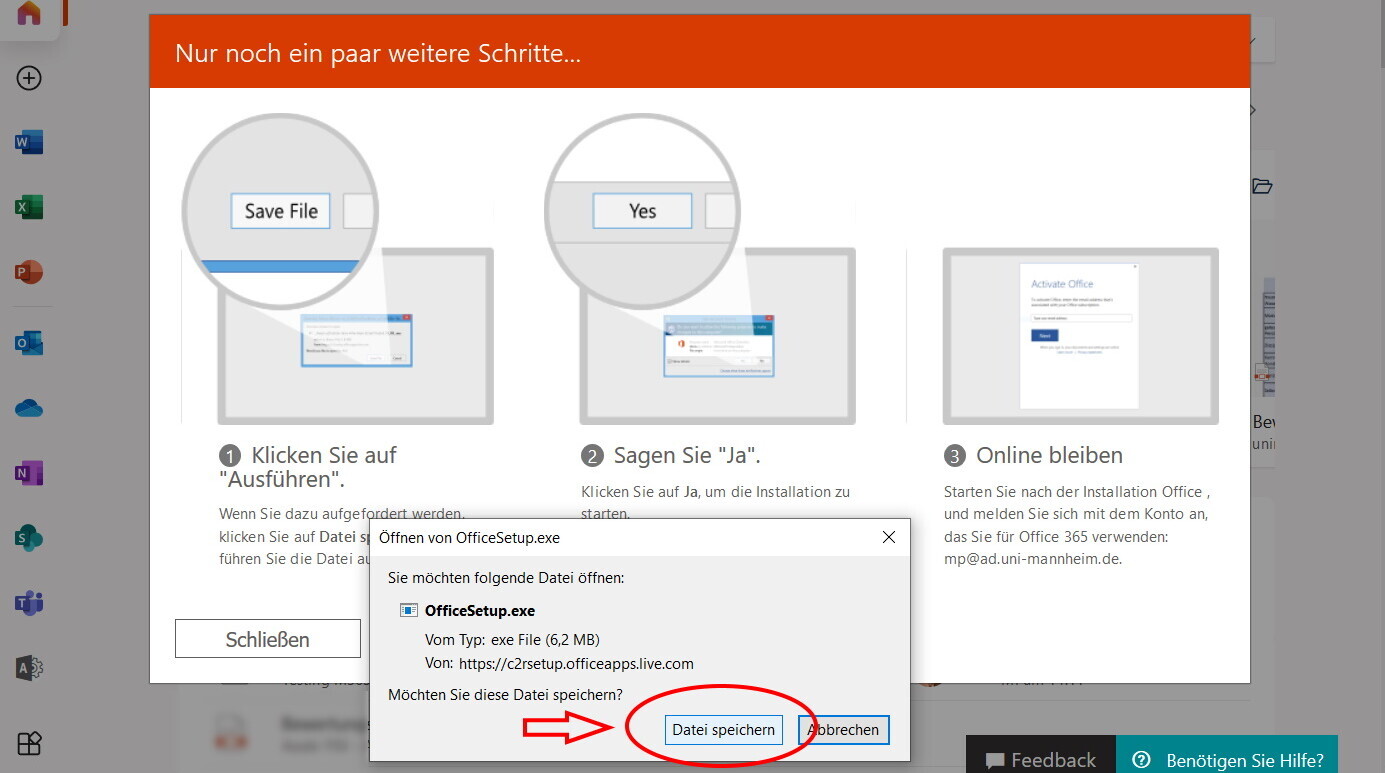Open Teams from the sidebar

29,603
